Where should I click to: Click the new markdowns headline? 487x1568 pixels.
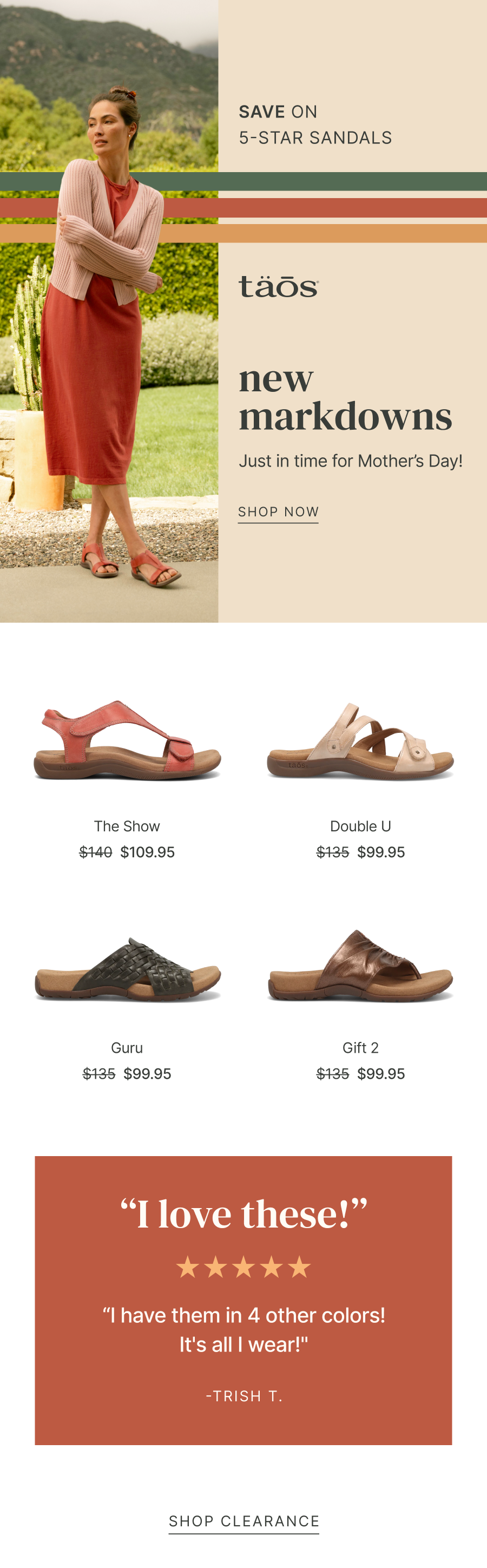(345, 397)
